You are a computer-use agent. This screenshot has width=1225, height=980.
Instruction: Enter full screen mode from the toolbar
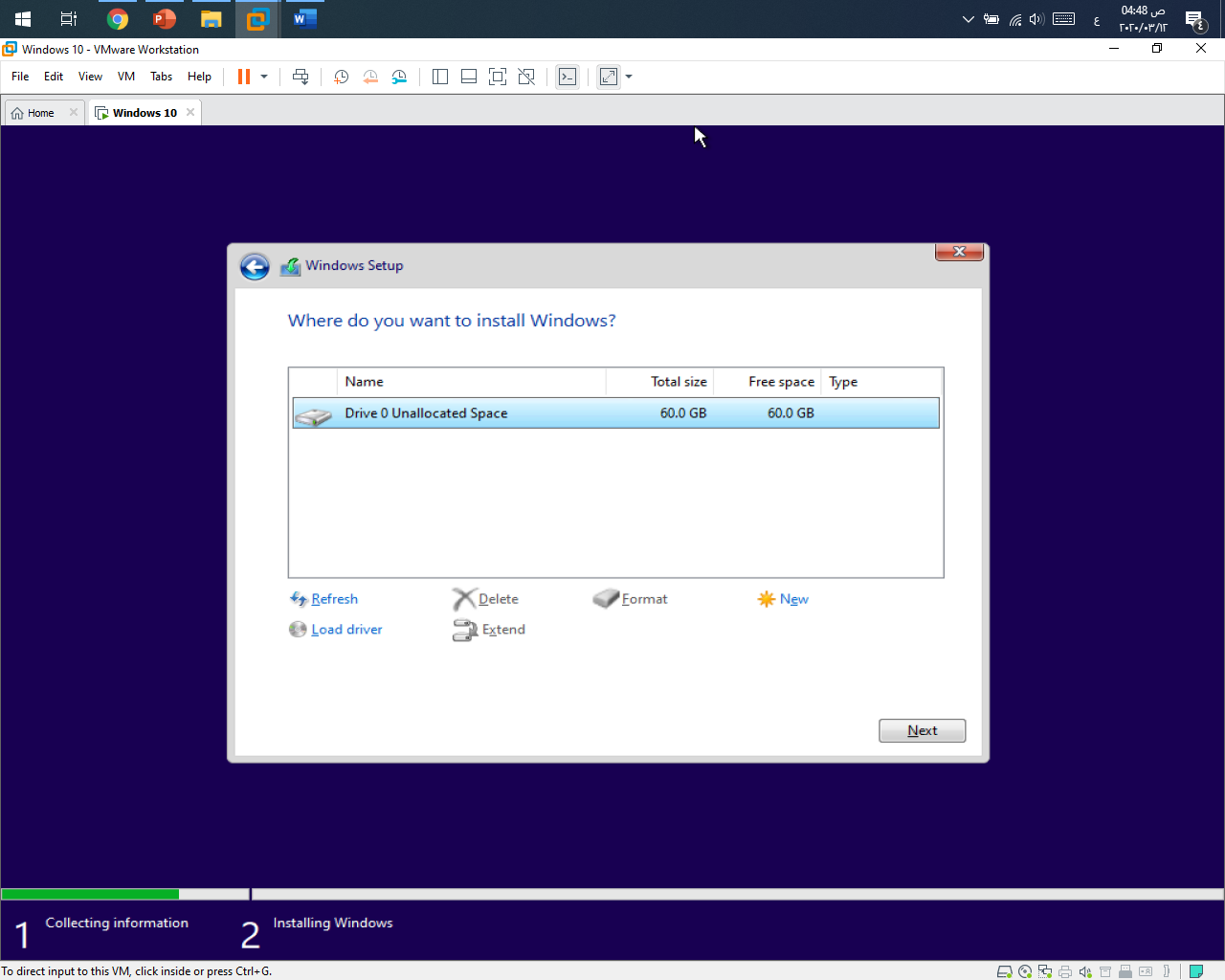tap(498, 77)
